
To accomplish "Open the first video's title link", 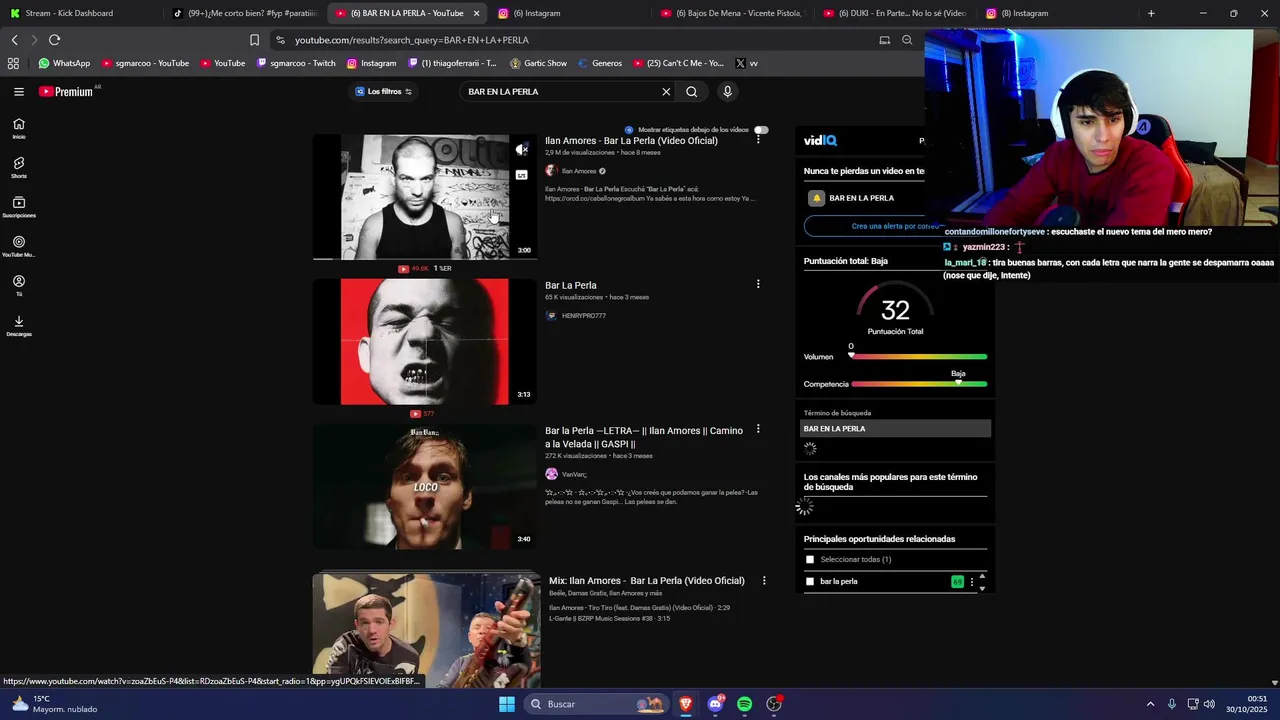I will tap(631, 141).
